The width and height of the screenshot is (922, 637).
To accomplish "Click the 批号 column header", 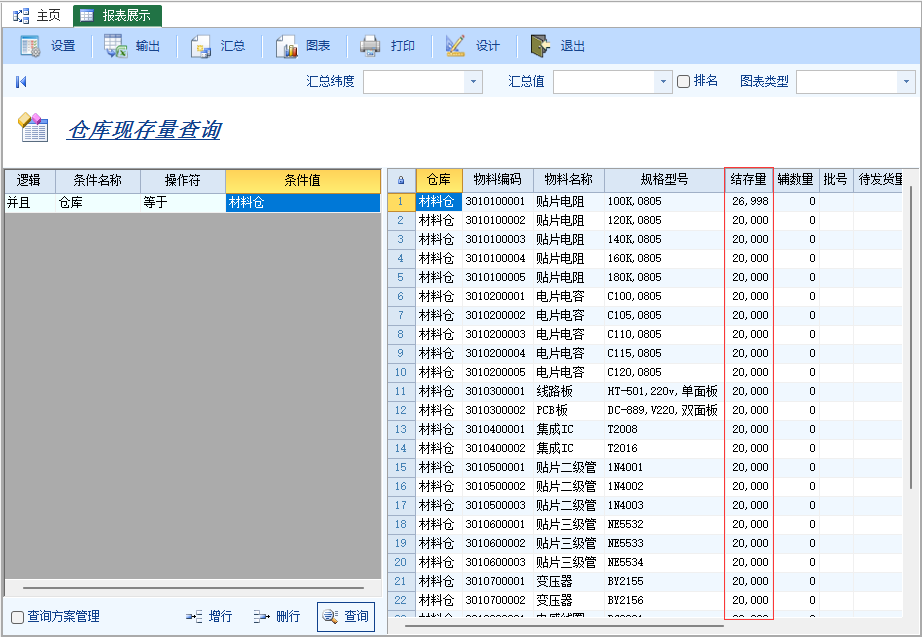I will tap(836, 179).
